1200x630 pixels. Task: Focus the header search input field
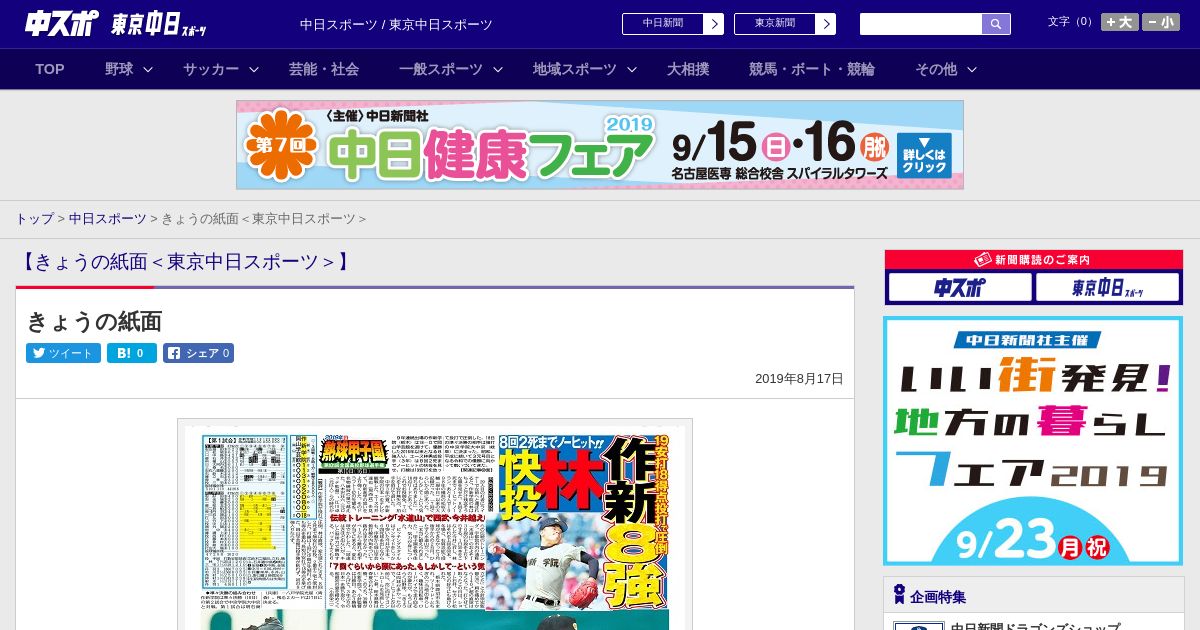click(921, 24)
